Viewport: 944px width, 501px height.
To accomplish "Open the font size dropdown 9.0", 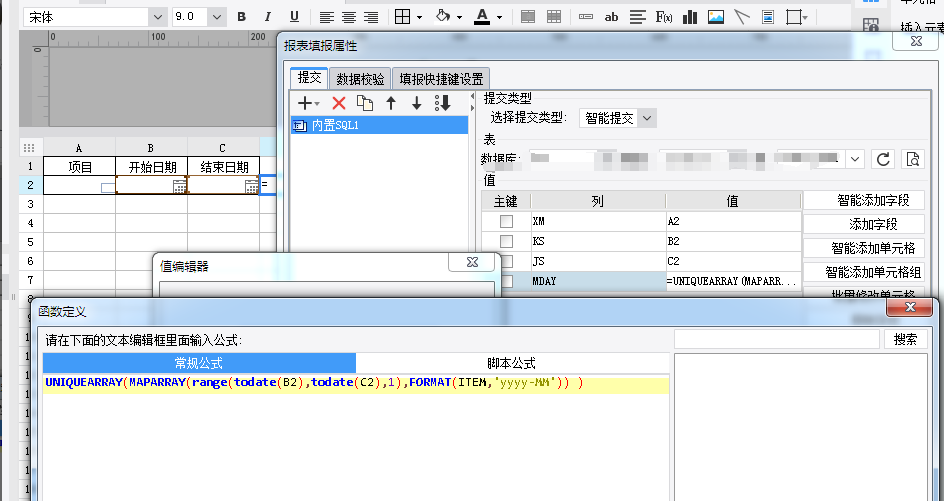I will click(217, 17).
